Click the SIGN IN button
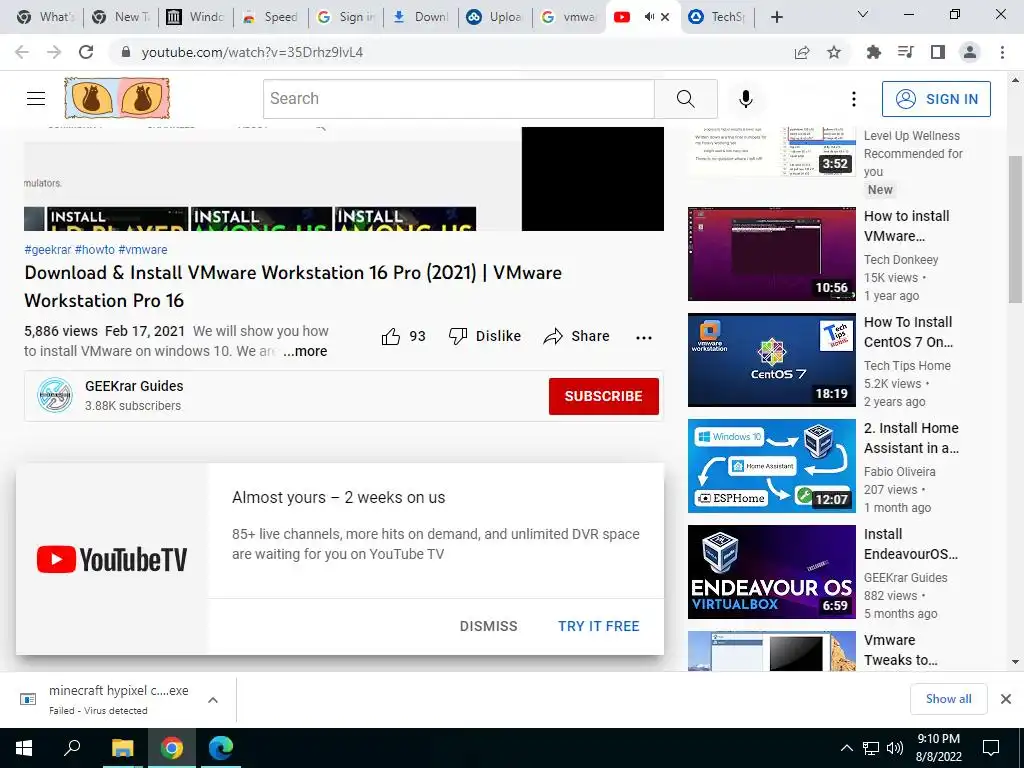The height and width of the screenshot is (768, 1024). [x=936, y=99]
